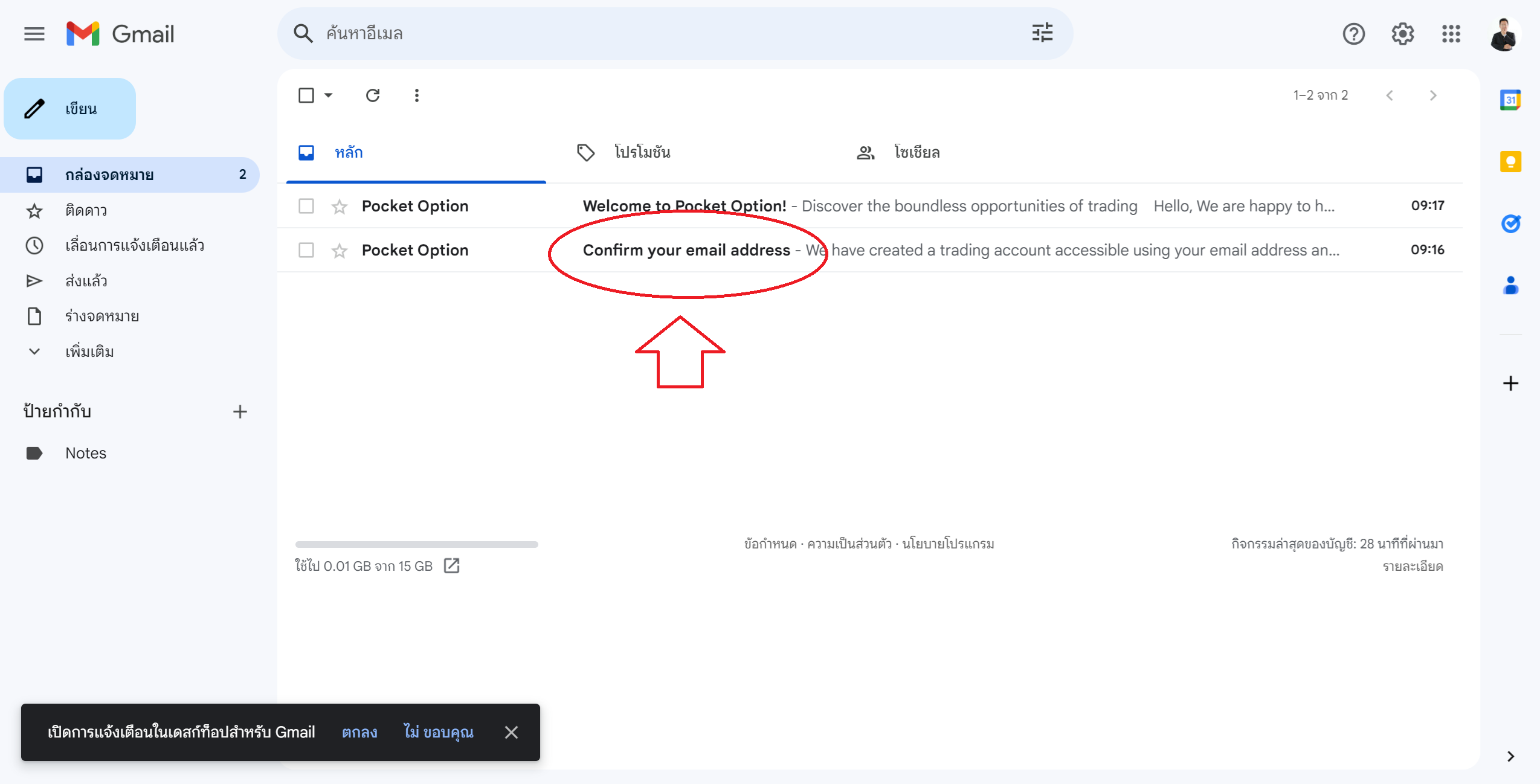Click the ป้ายกำกับ labels heading

(x=57, y=411)
